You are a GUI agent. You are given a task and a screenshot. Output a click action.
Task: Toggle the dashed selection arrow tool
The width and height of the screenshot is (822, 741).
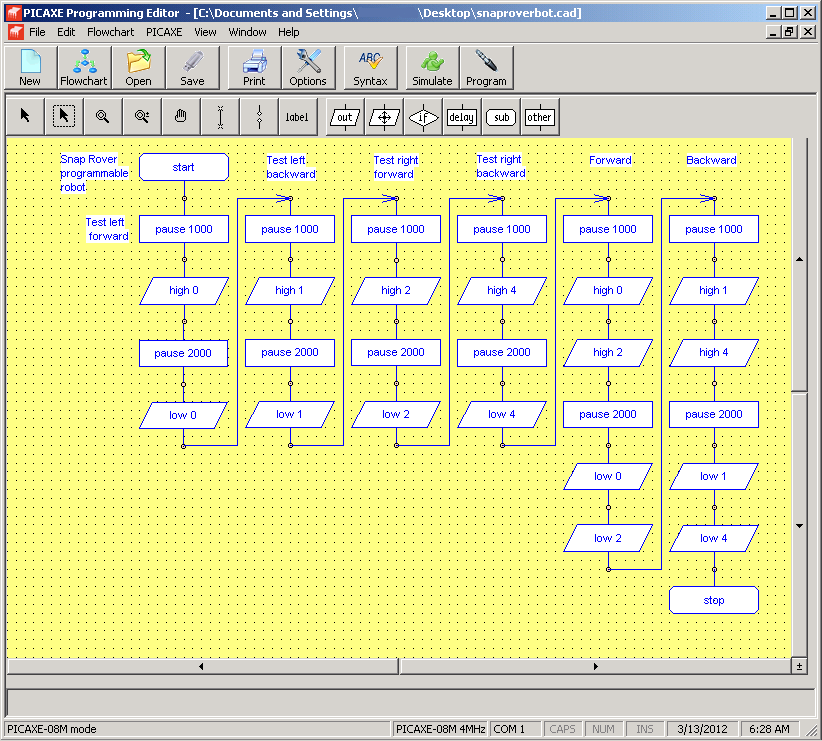point(63,116)
